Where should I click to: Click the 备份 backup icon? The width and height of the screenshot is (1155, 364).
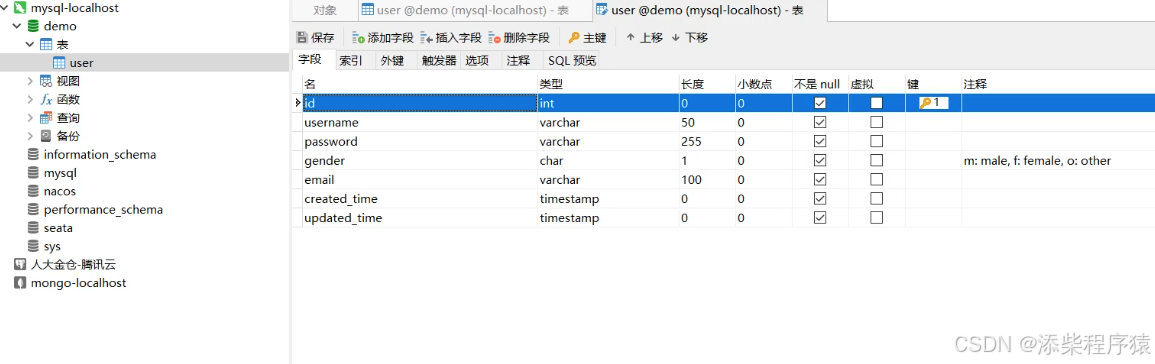tap(46, 136)
